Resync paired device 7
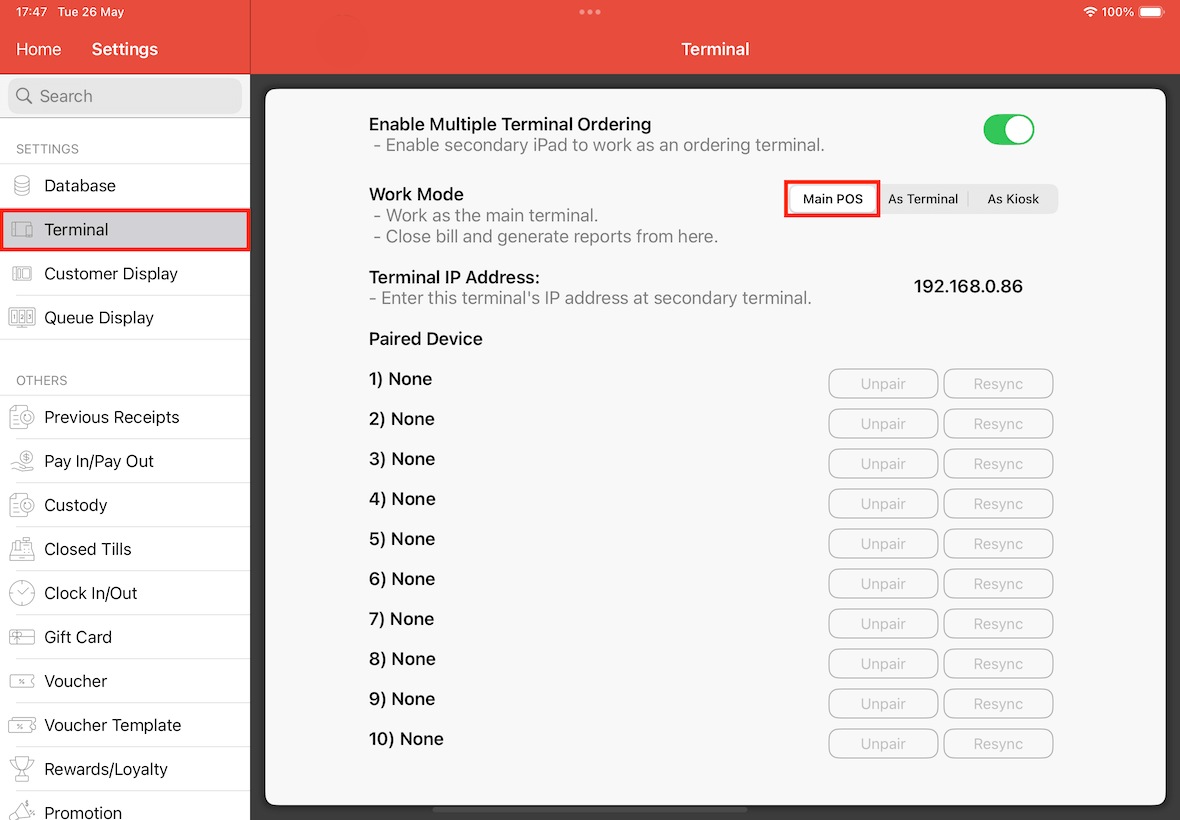The height and width of the screenshot is (820, 1180). pyautogui.click(x=998, y=624)
